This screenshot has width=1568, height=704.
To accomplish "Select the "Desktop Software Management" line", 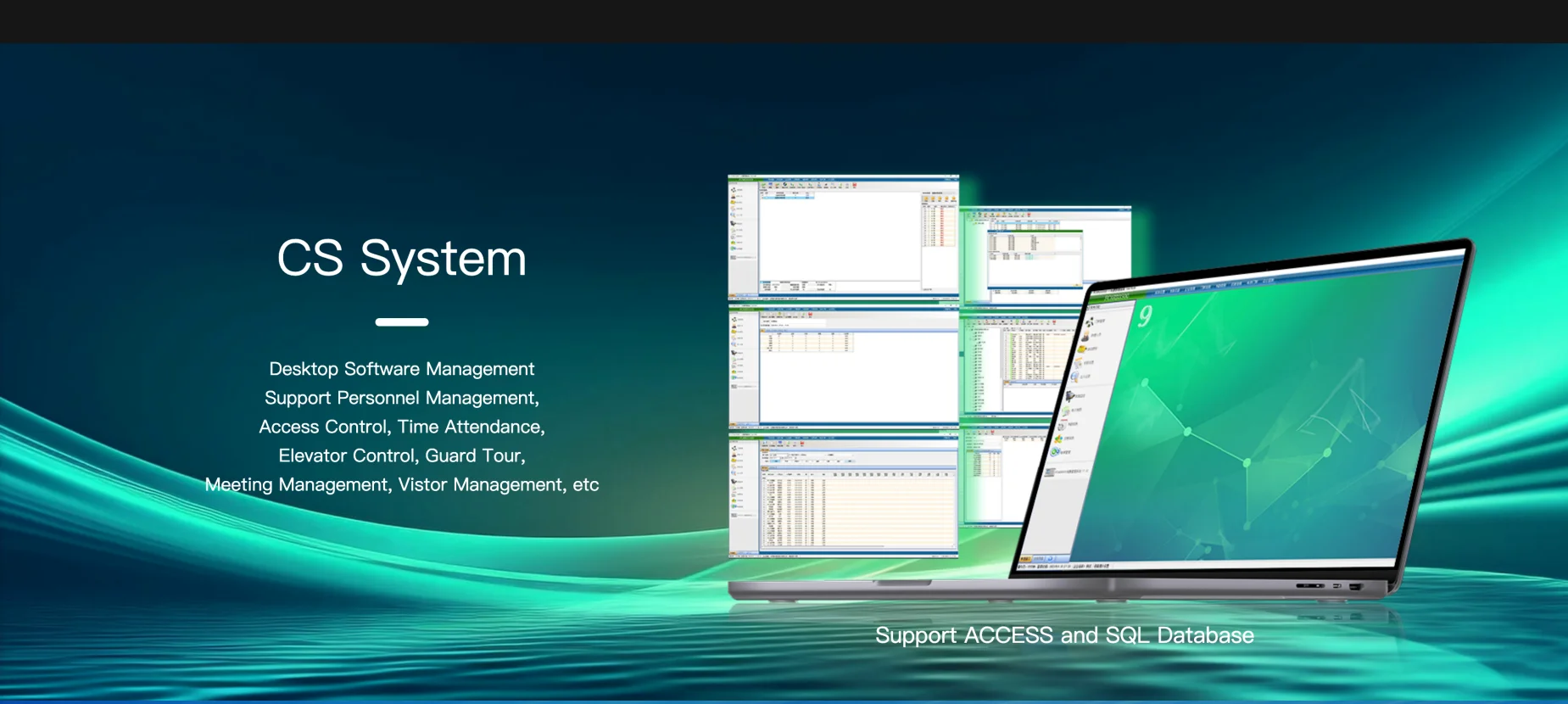I will coord(402,369).
